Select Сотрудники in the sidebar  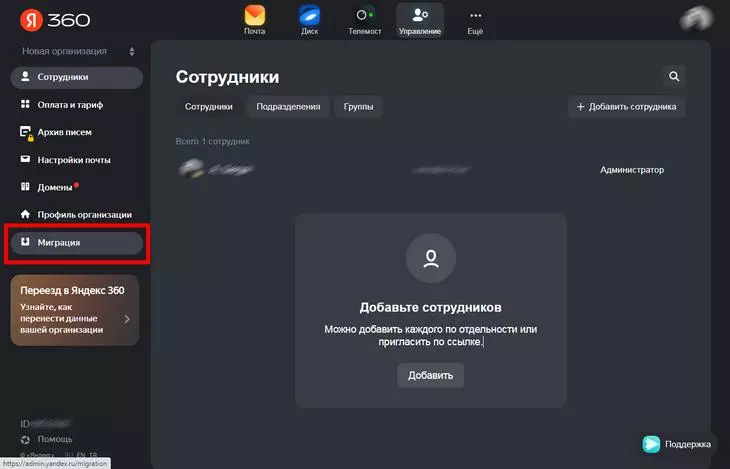[77, 77]
